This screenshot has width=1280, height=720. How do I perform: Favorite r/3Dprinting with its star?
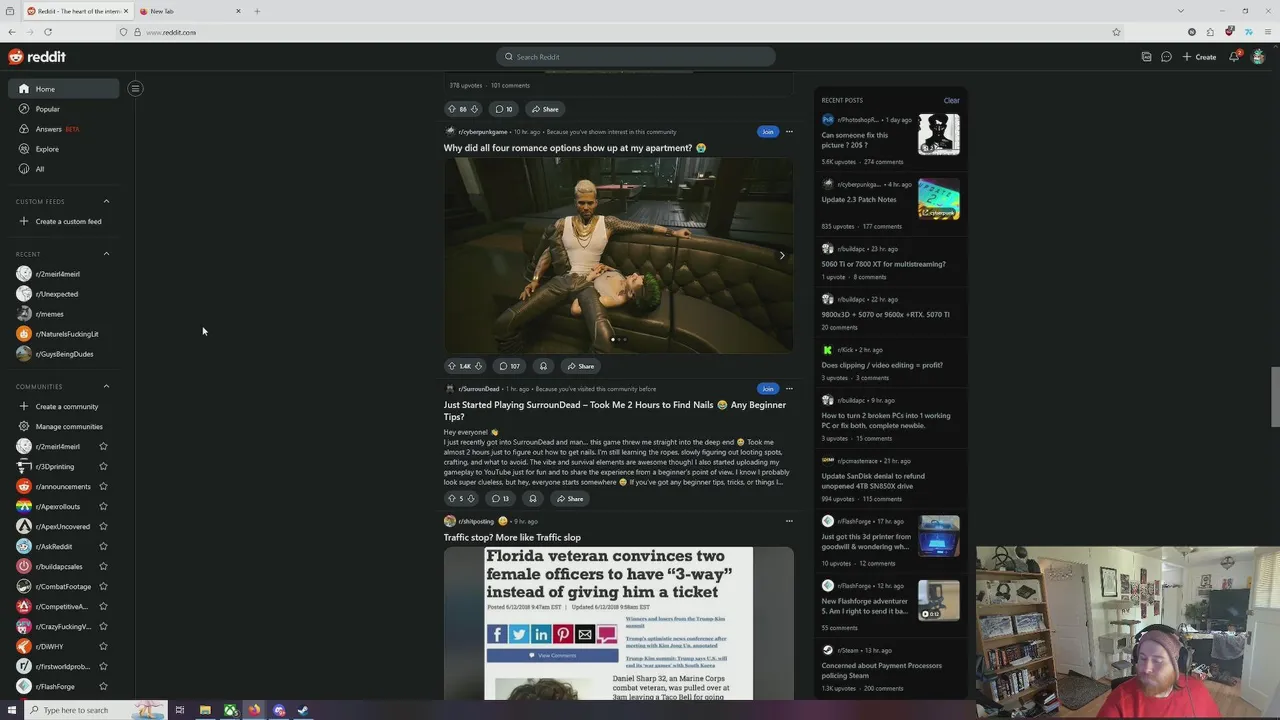click(x=103, y=466)
